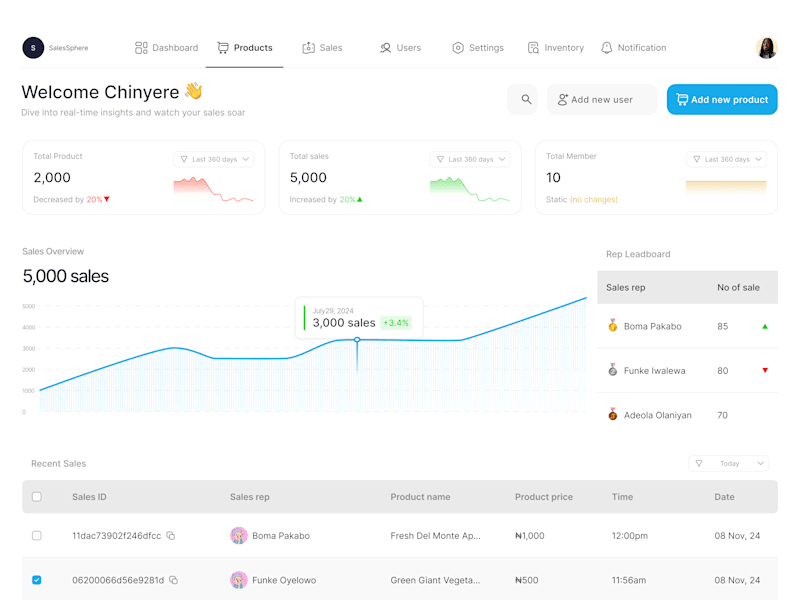The width and height of the screenshot is (800, 600).
Task: Copy sales ID 11dac73902f246dfcc icon
Action: click(x=171, y=536)
